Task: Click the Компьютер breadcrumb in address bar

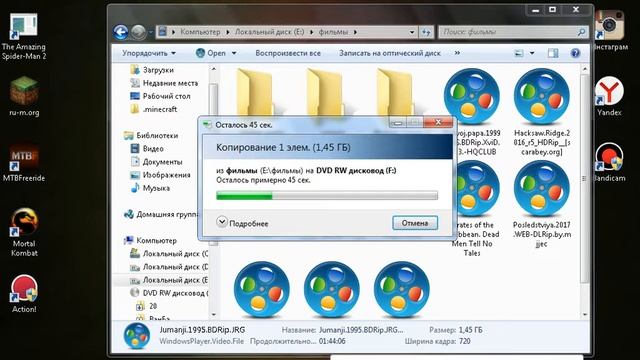Action: point(200,32)
